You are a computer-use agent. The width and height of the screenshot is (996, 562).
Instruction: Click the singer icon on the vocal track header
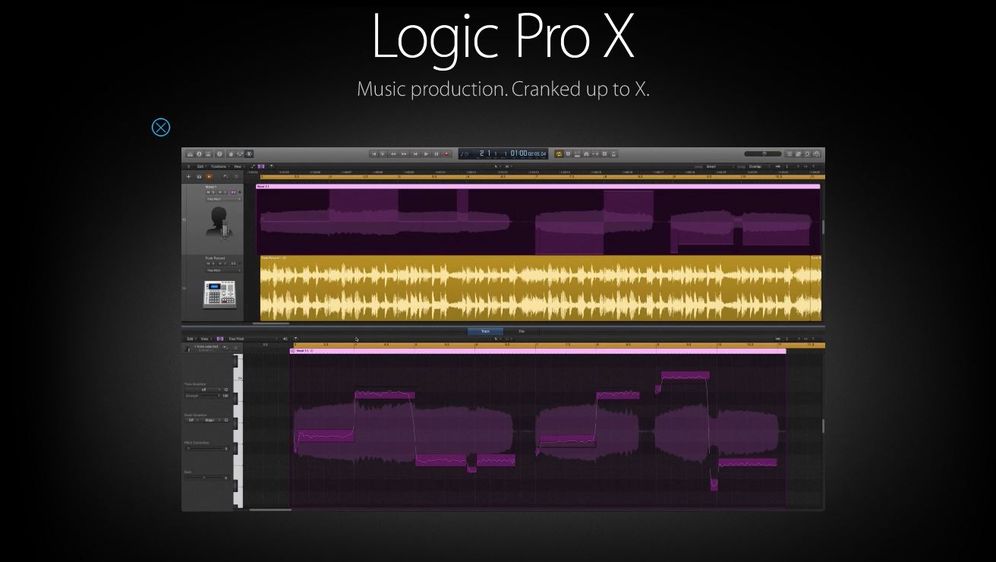tap(220, 222)
